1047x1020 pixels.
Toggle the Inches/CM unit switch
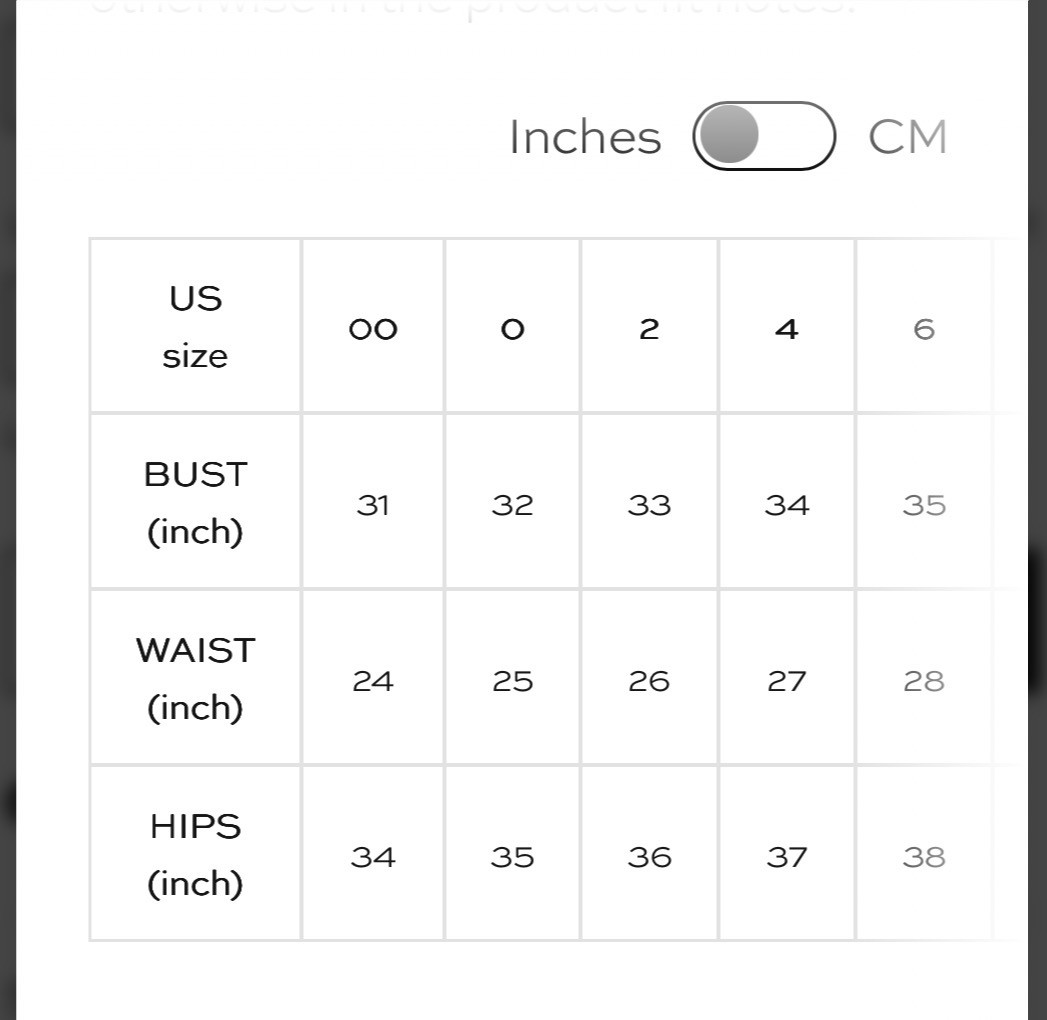764,136
